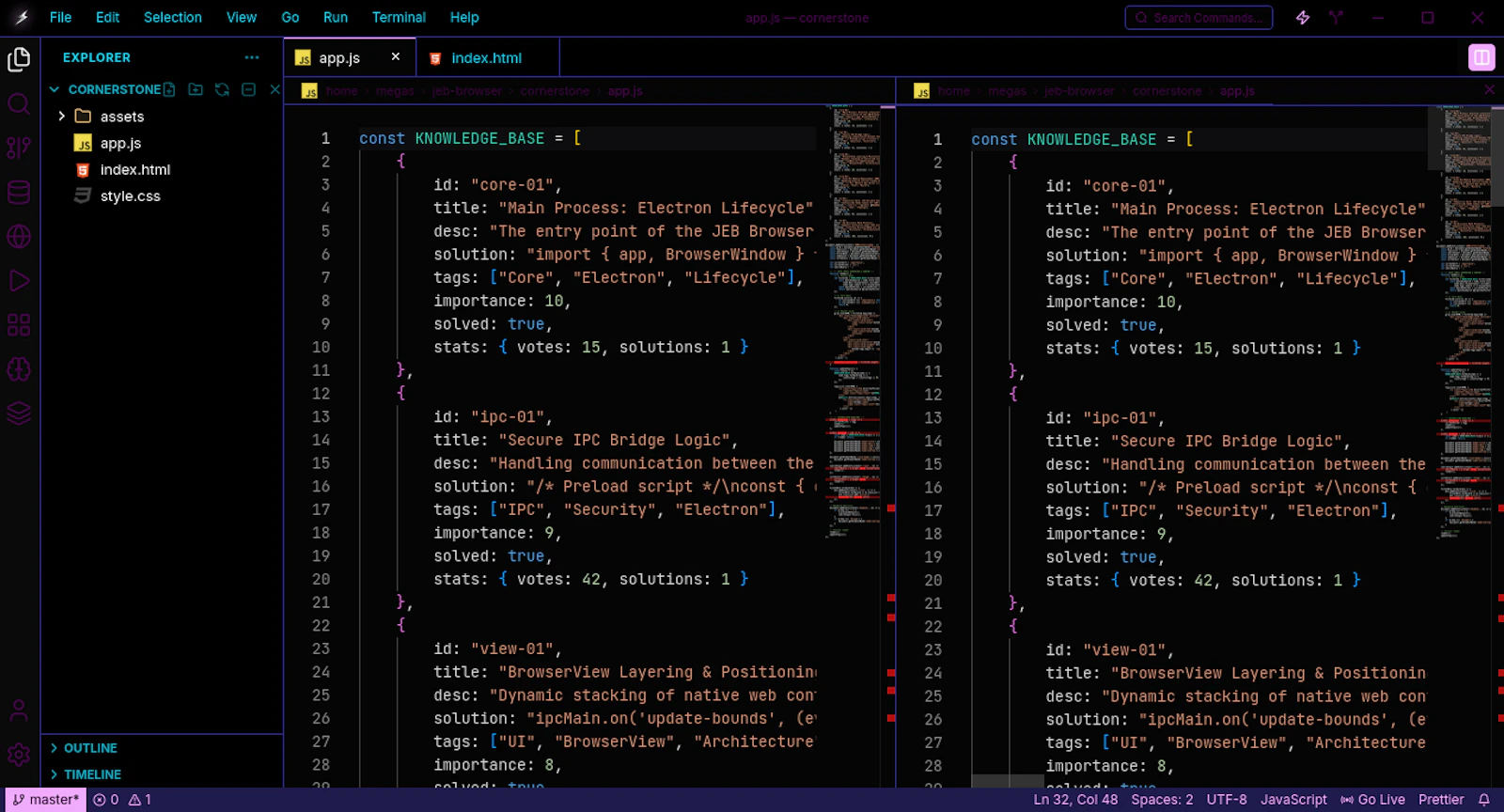Open the Run menu
Screen dimensions: 1504x812
pyautogui.click(x=336, y=17)
